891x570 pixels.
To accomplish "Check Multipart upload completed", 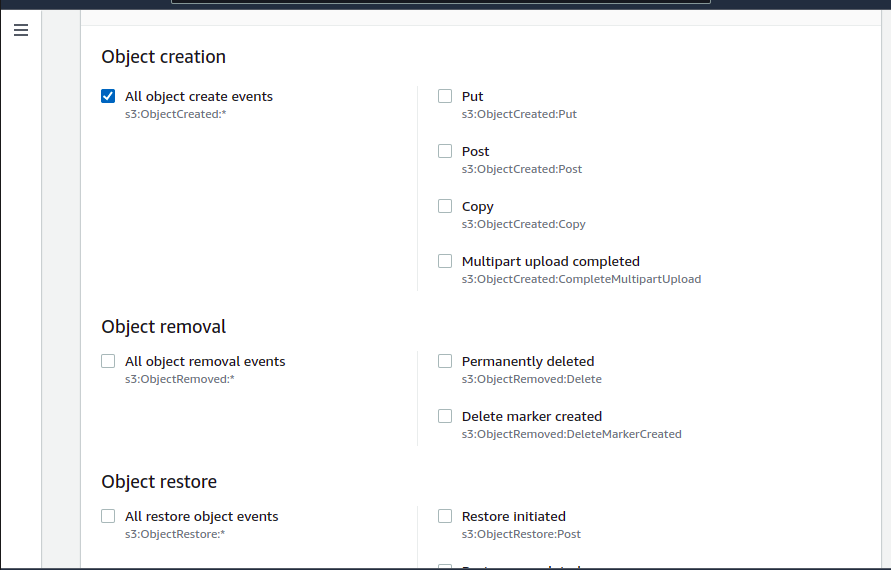I will click(445, 261).
